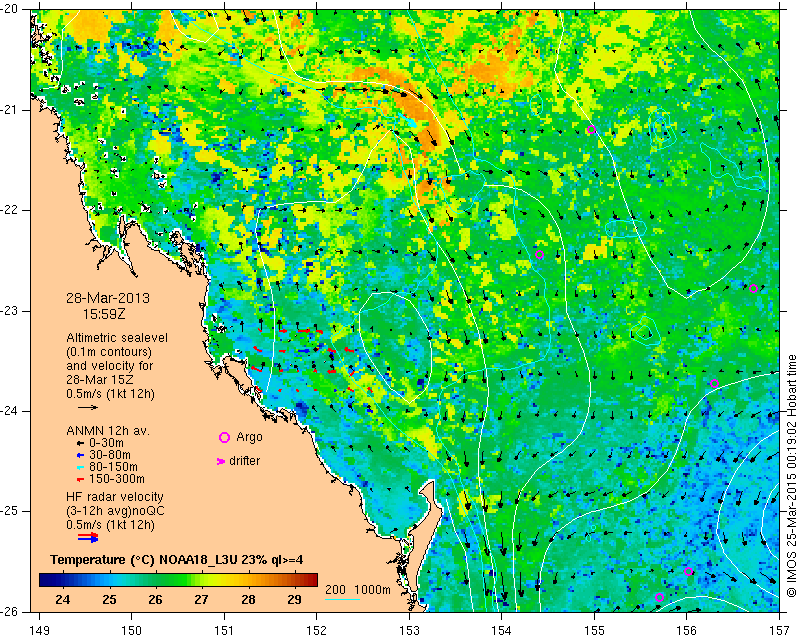Click the 'Altimetric sealevel' legend text
The image size is (800, 640).
pos(117,338)
